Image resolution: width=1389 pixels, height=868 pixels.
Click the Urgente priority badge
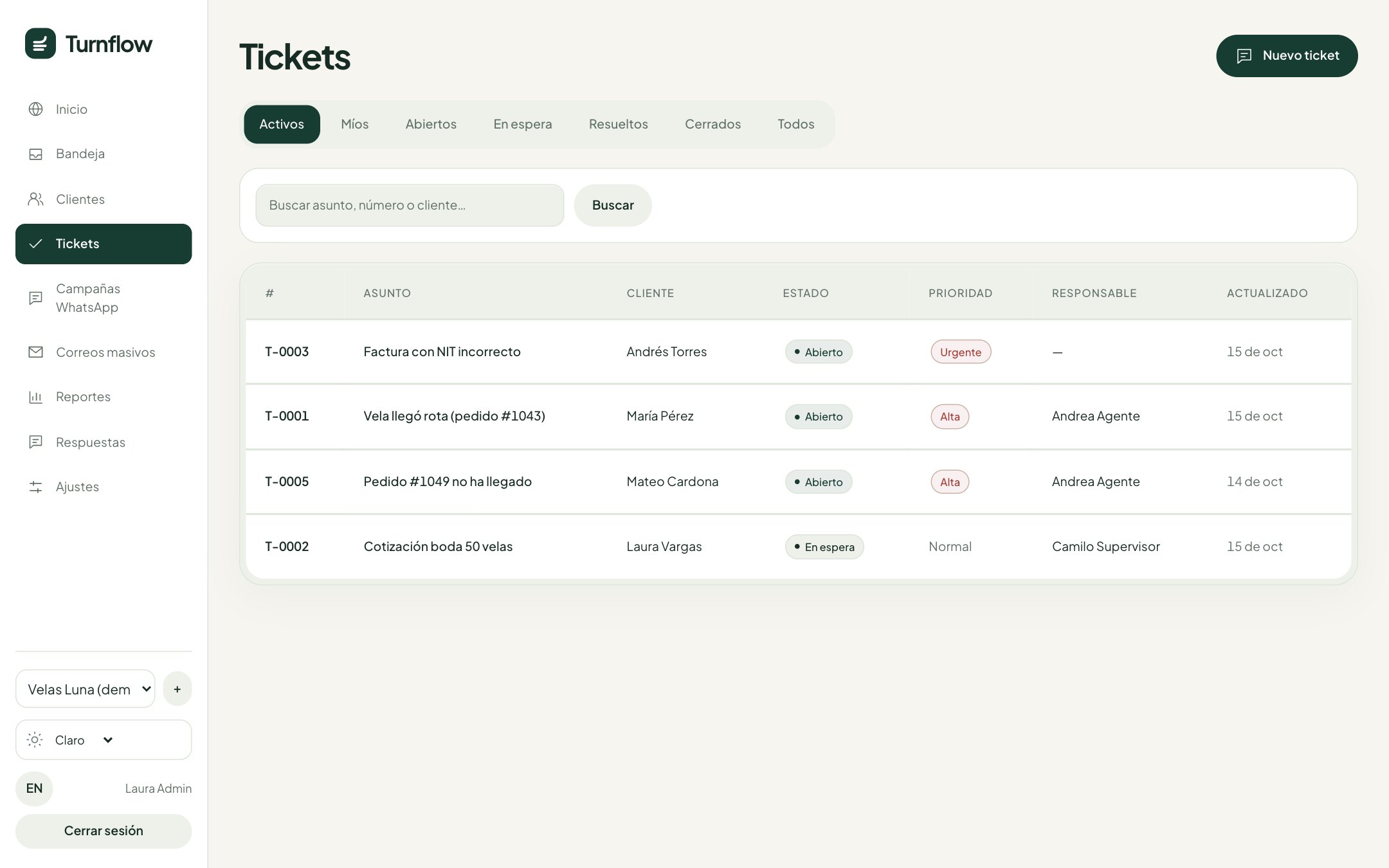pyautogui.click(x=961, y=352)
